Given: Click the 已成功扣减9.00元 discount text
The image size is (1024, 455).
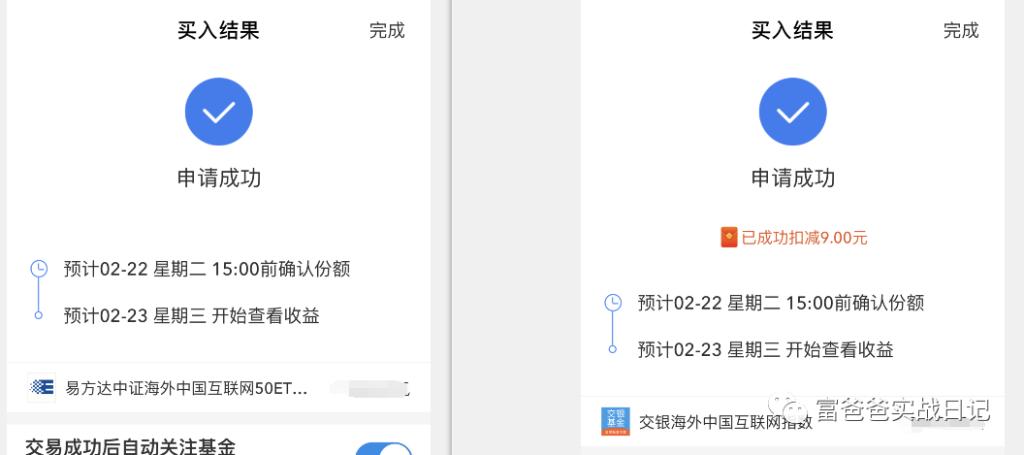Looking at the screenshot, I should click(804, 238).
